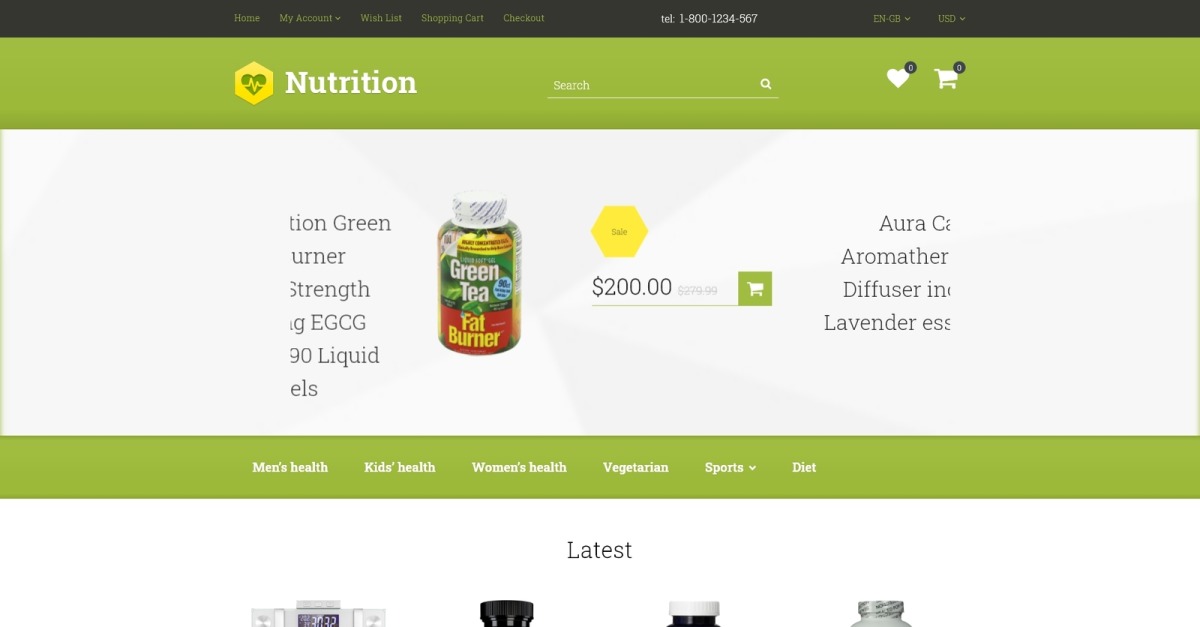Click the yellow Sale hexagon badge

point(619,232)
